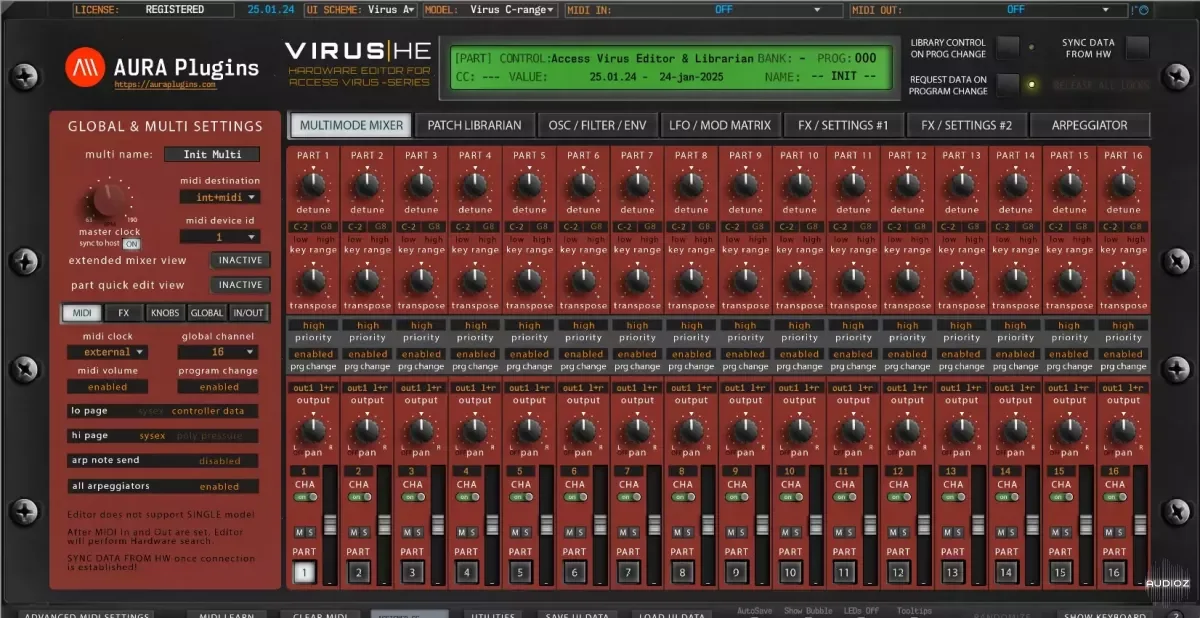Click Part 8 pan knob
Image resolution: width=1200 pixels, height=618 pixels.
(x=691, y=430)
